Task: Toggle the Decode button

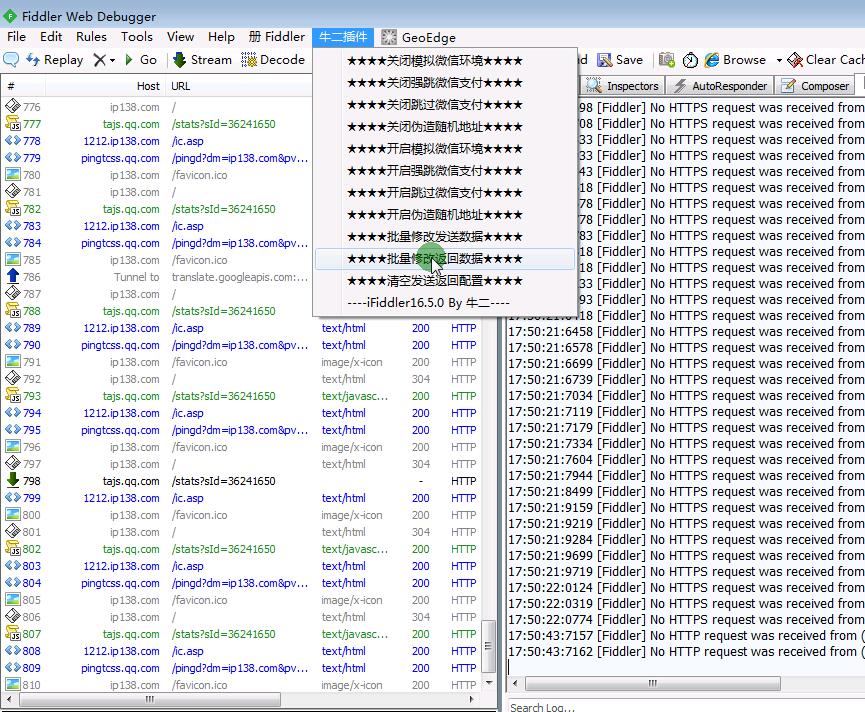Action: (273, 60)
